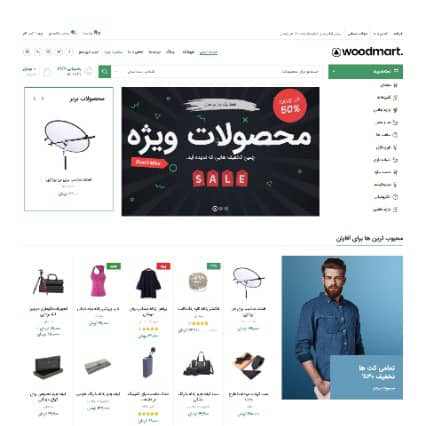426x426 pixels.
Task: Open the green-highlighted navigation menu item
Action: coord(113,52)
